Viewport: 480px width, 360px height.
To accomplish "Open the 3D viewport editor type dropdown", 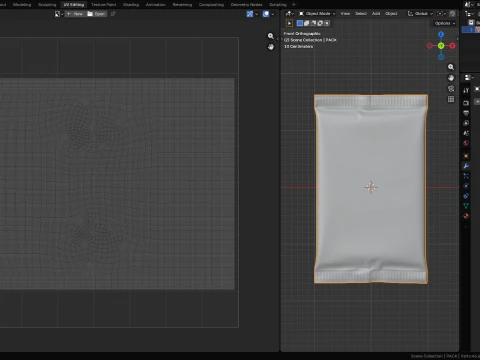I will (x=289, y=14).
